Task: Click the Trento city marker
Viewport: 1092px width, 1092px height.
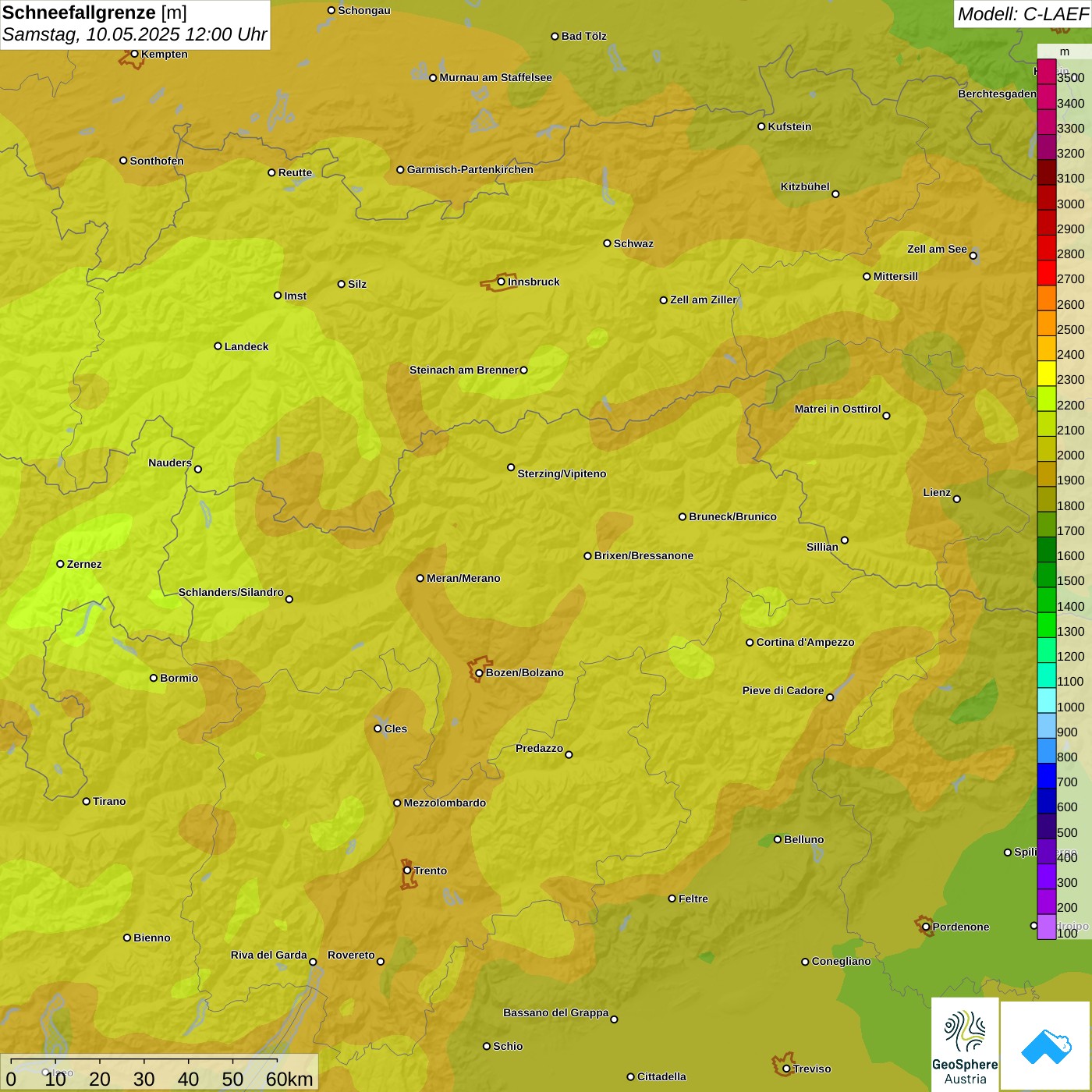Action: point(407,870)
